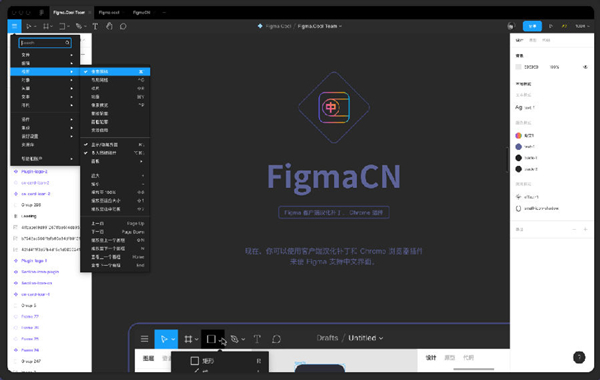Click the page background color swatch

click(x=518, y=67)
